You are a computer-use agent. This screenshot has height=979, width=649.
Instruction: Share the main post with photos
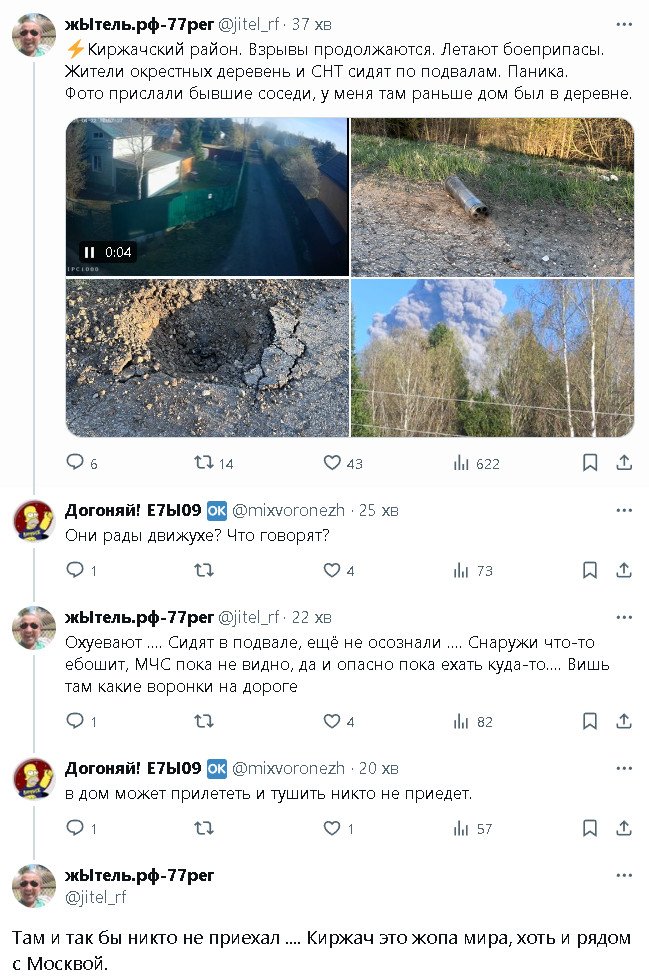(x=623, y=463)
